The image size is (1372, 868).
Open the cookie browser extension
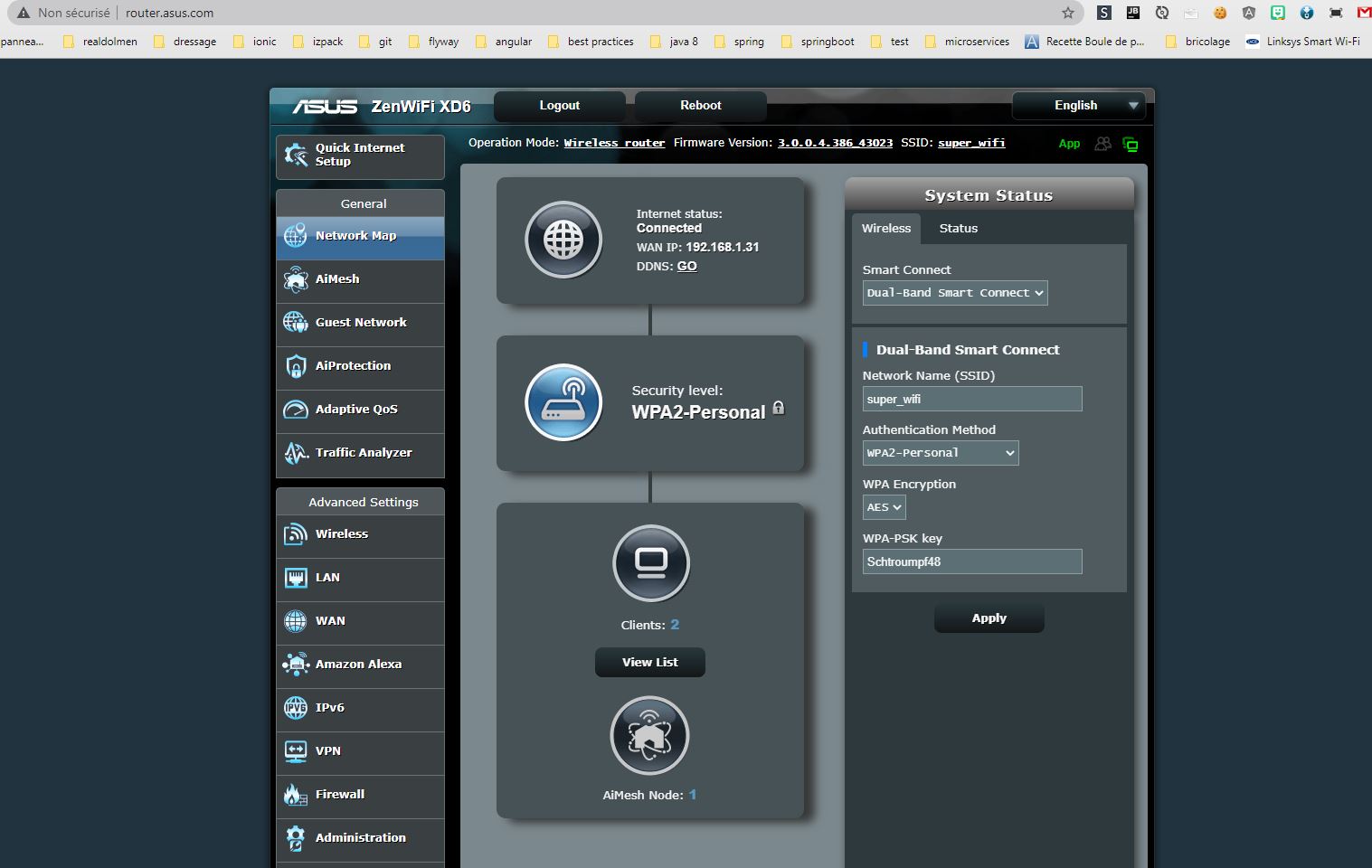click(x=1220, y=13)
